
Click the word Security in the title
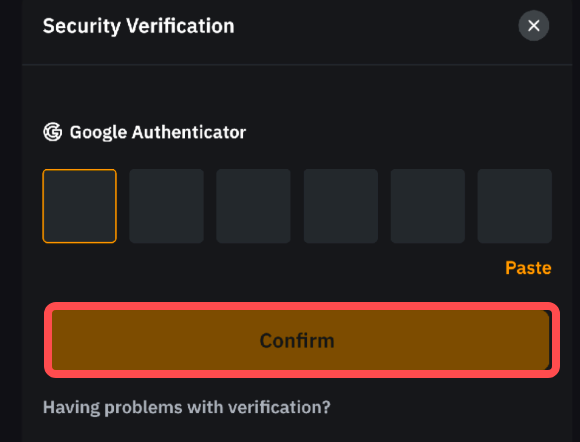82,26
